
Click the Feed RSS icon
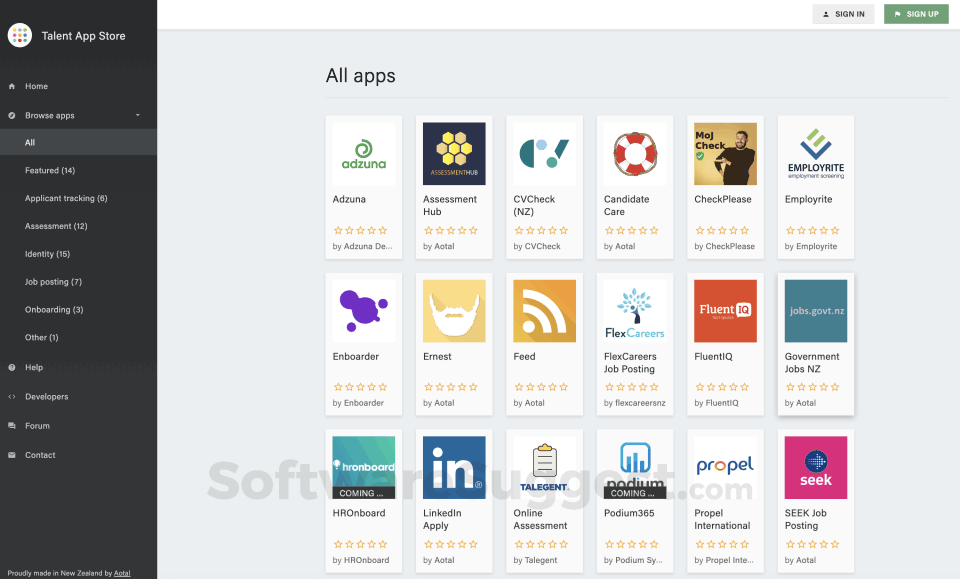544,310
